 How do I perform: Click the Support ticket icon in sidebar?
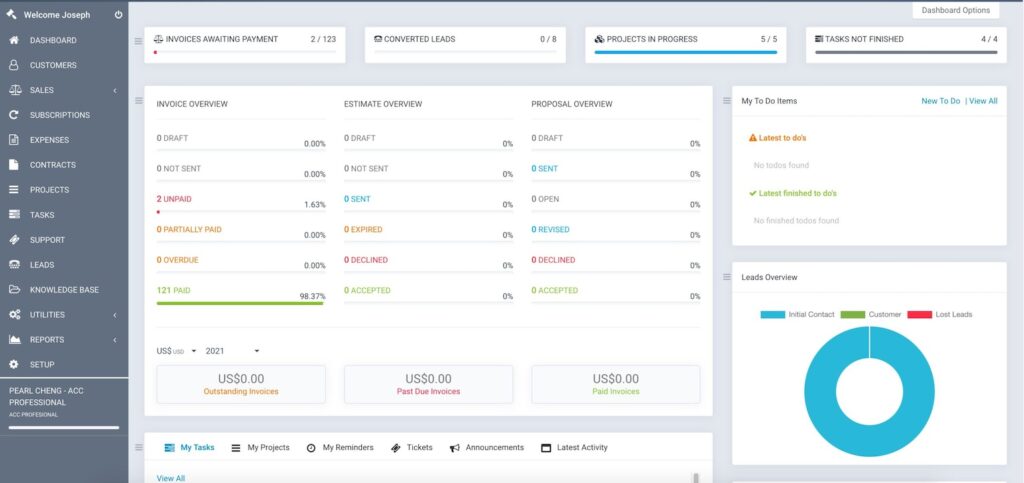(x=14, y=240)
